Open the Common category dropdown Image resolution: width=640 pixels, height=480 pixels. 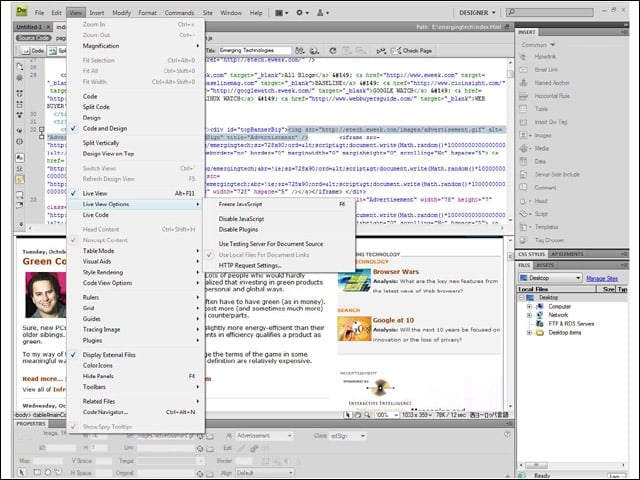pos(538,44)
